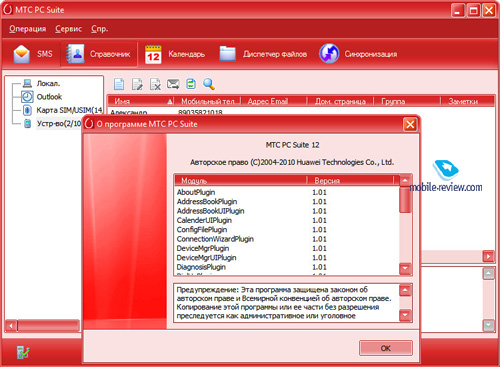Viewport: 500px width, 367px height.
Task: Click the send message envelope toolbar icon
Action: [x=173, y=84]
